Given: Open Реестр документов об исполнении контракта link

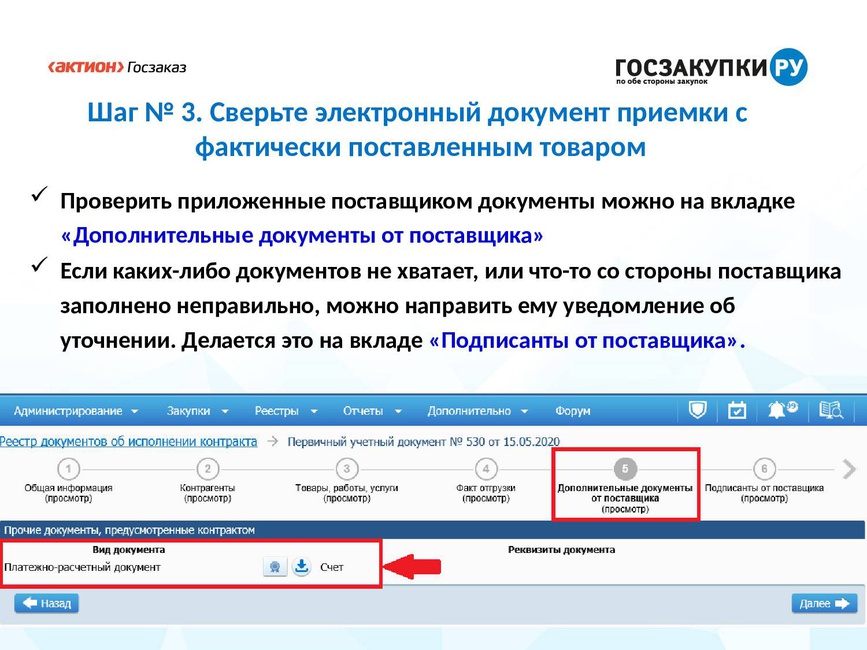Looking at the screenshot, I should point(128,442).
